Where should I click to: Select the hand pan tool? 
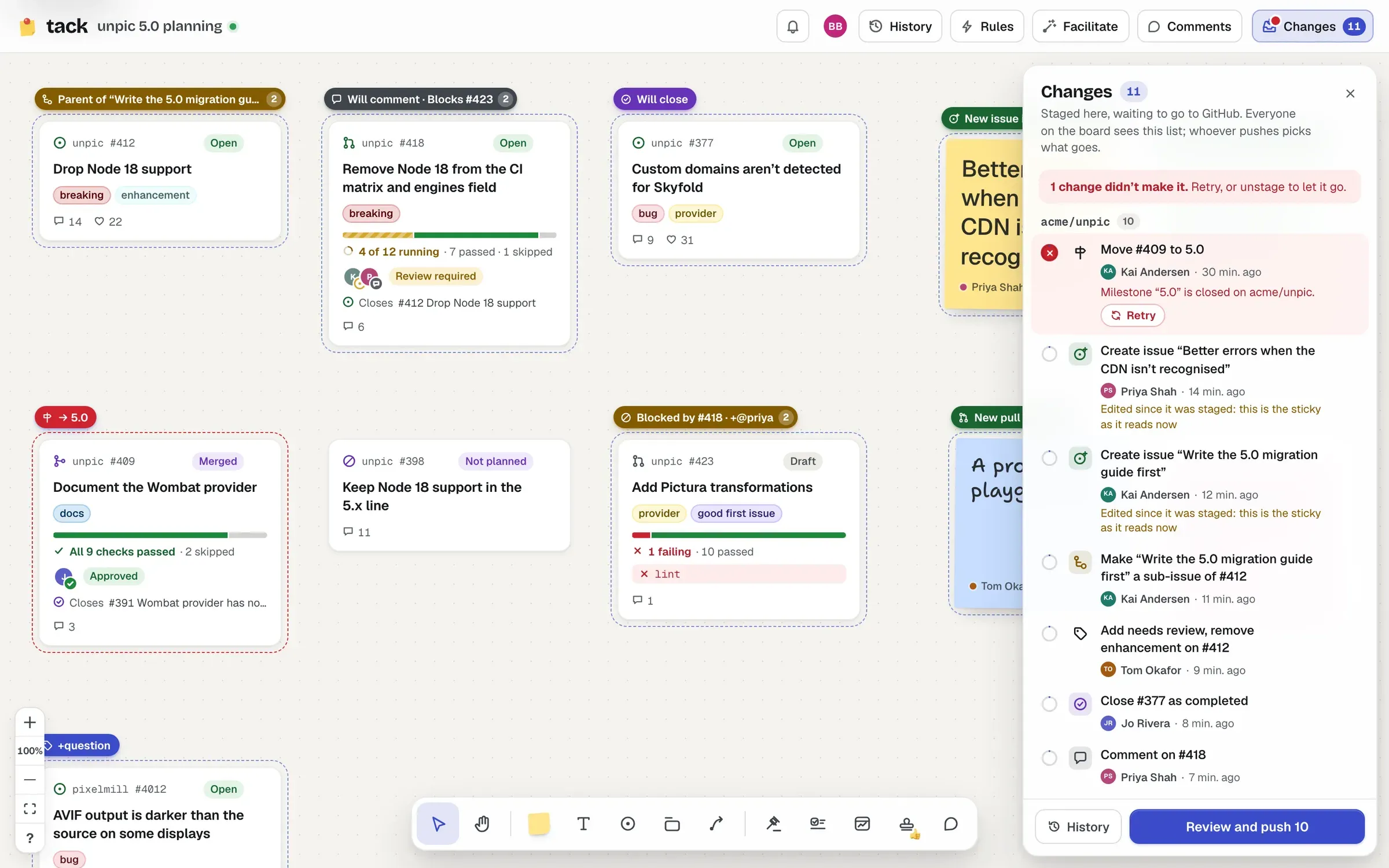click(482, 823)
